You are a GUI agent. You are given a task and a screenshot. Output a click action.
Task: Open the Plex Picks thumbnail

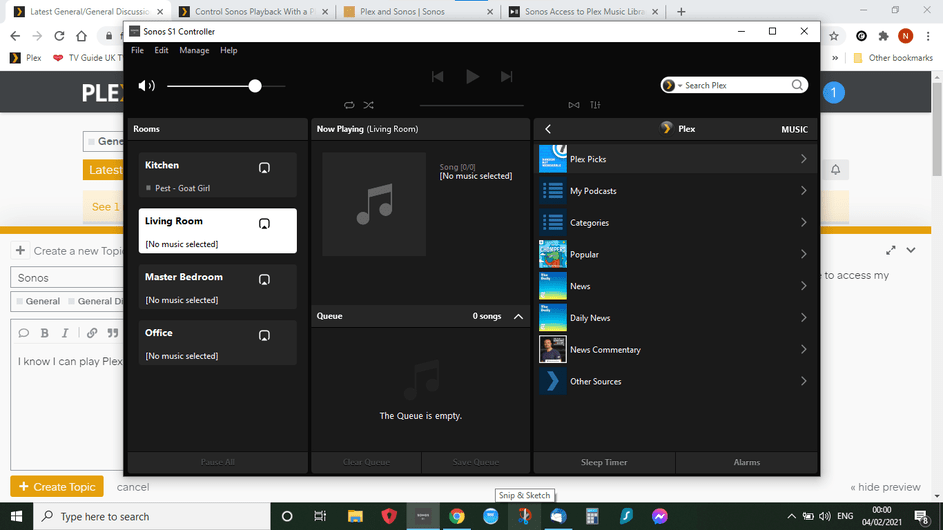[x=553, y=159]
